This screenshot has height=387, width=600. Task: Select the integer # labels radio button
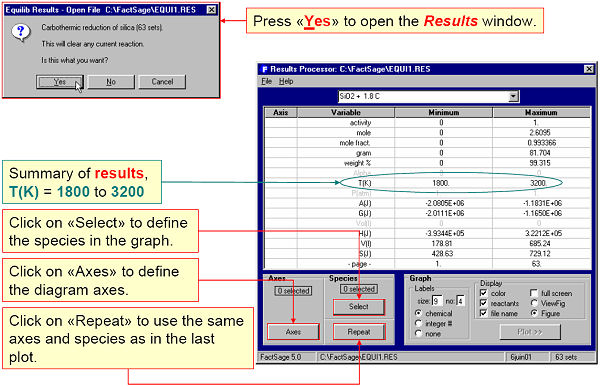419,323
